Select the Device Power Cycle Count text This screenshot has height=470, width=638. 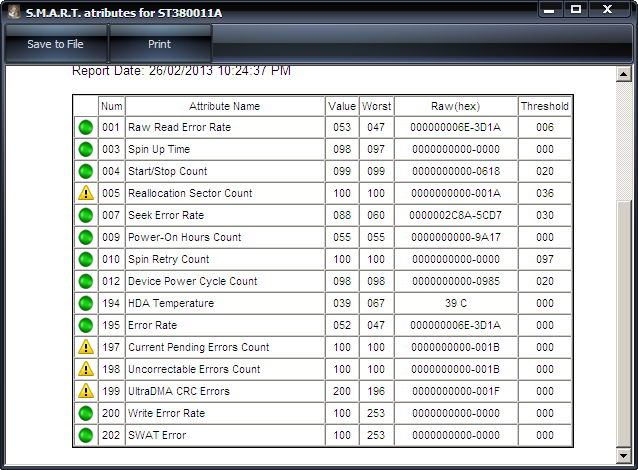point(192,281)
